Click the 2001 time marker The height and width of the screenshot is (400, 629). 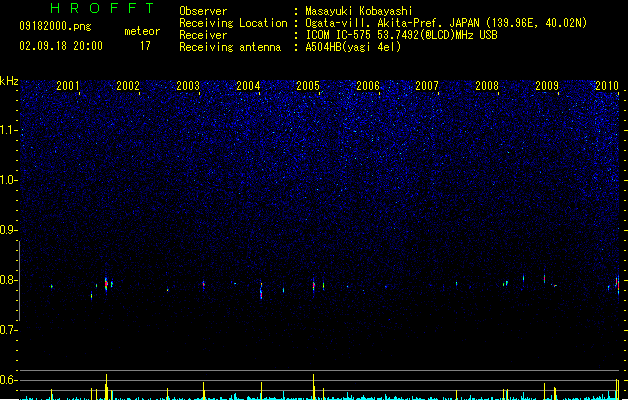click(x=68, y=86)
